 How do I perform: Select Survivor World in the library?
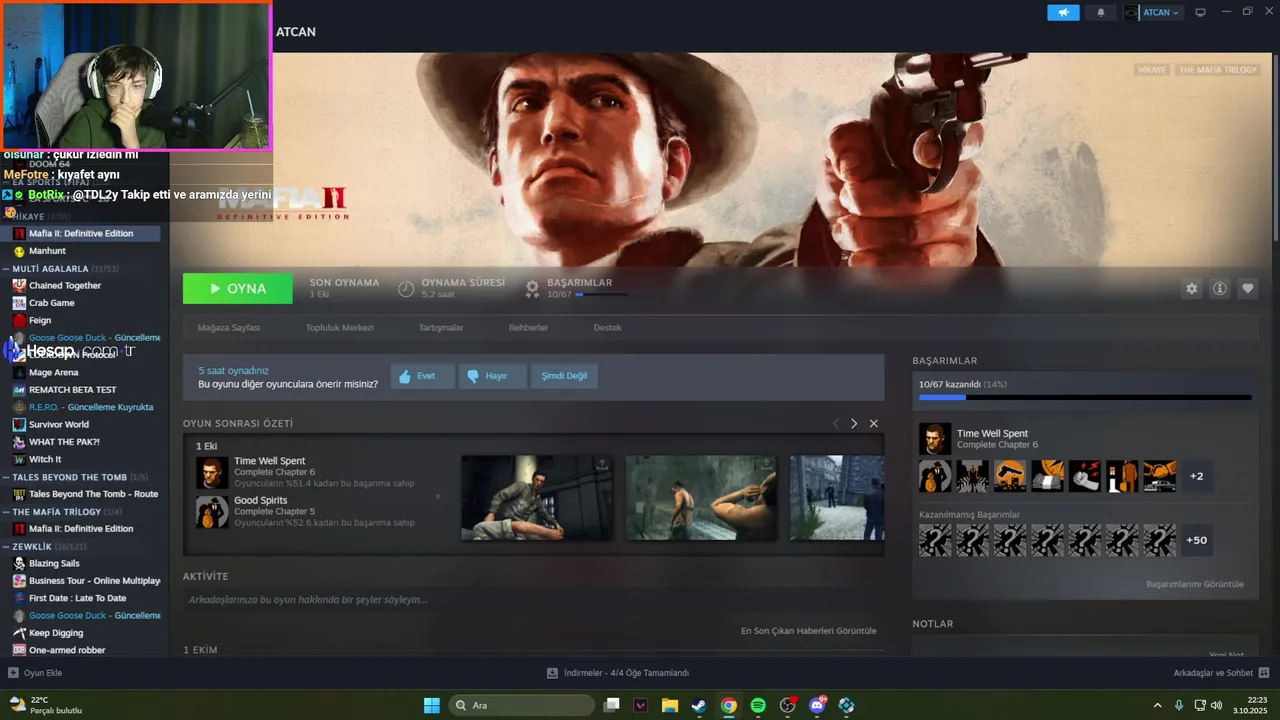59,424
